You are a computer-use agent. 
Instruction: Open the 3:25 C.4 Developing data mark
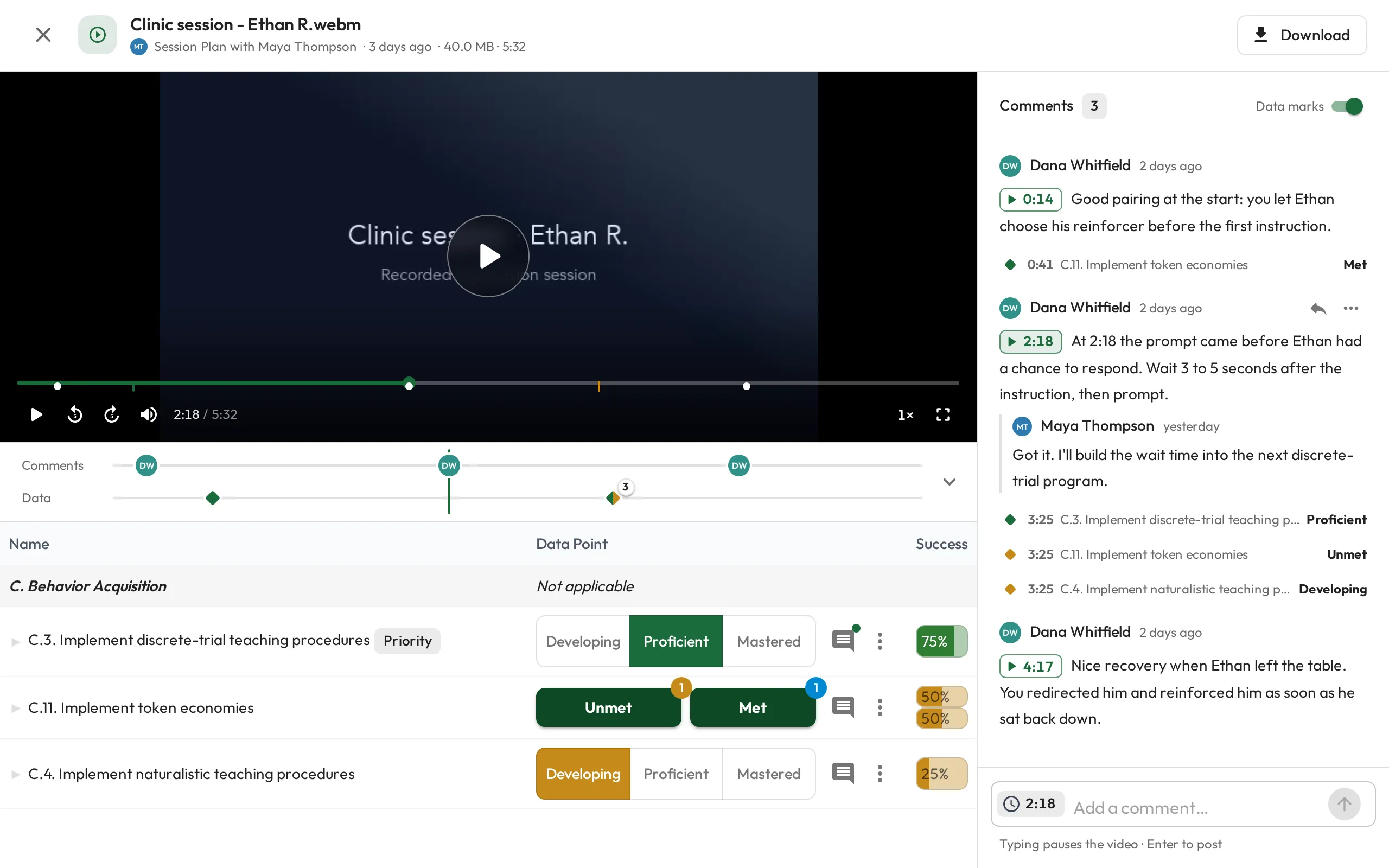coord(1183,589)
